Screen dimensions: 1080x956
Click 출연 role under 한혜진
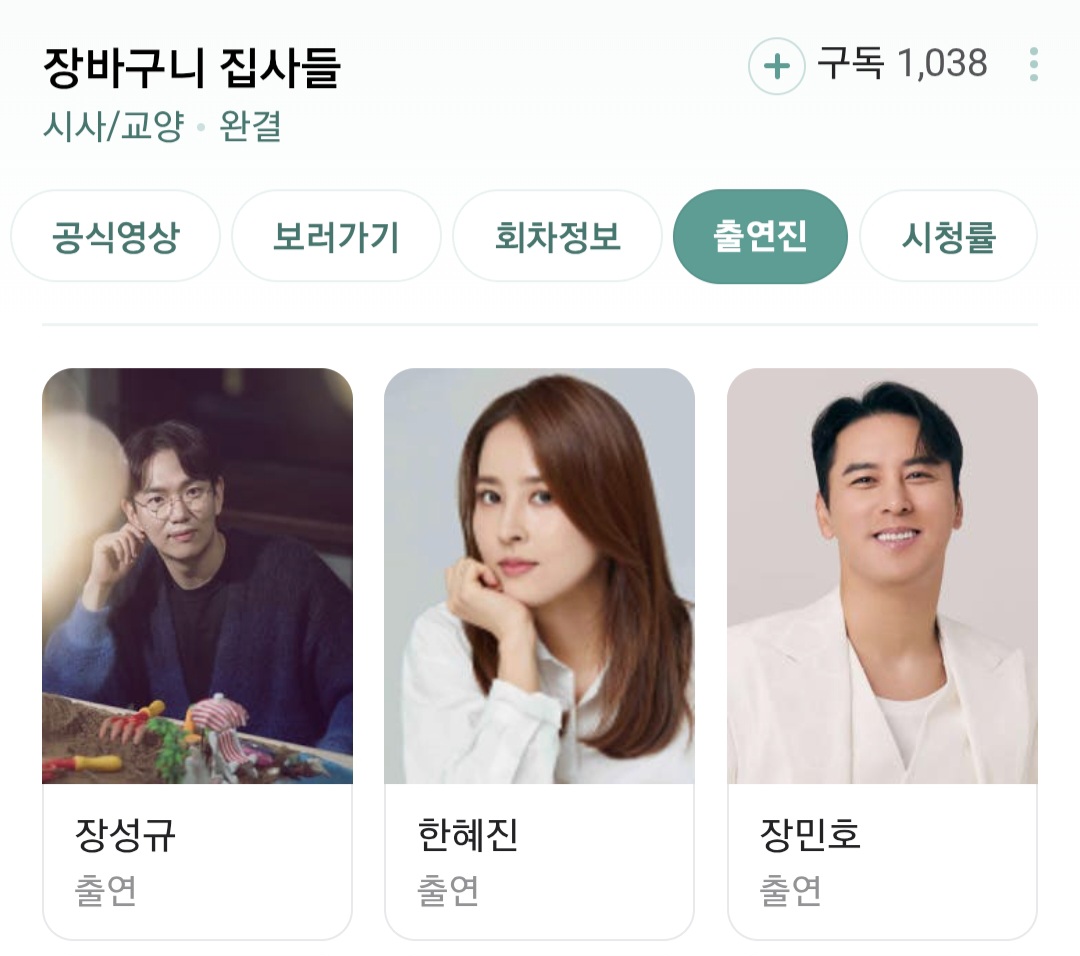[x=448, y=890]
